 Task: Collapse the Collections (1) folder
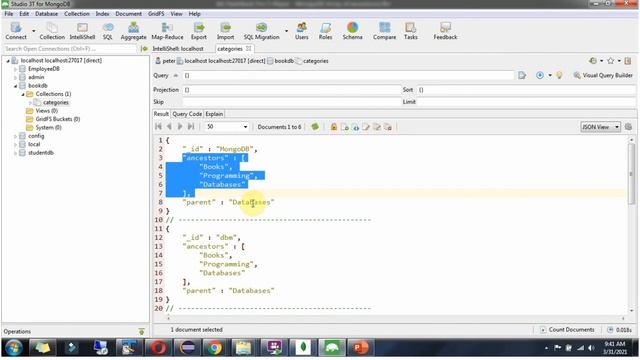23,94
